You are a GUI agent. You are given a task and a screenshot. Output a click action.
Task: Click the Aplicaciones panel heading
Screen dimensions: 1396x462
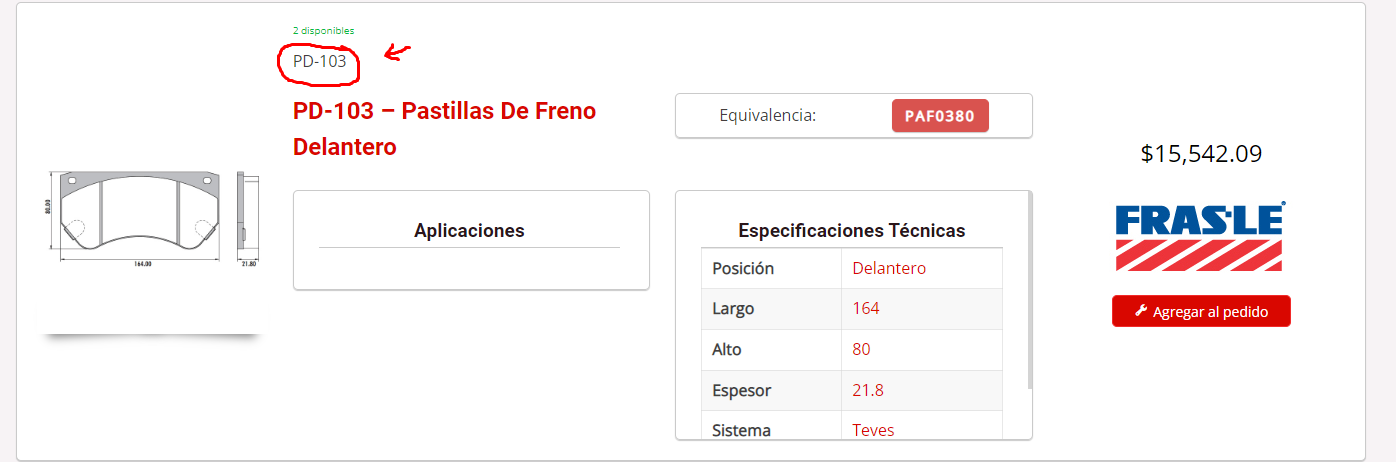click(x=469, y=231)
